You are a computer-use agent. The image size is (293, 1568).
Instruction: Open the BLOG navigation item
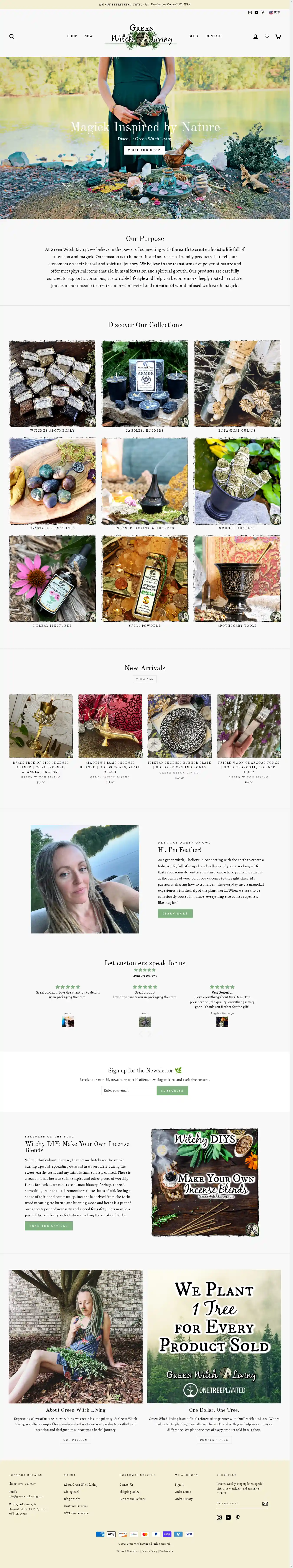193,36
